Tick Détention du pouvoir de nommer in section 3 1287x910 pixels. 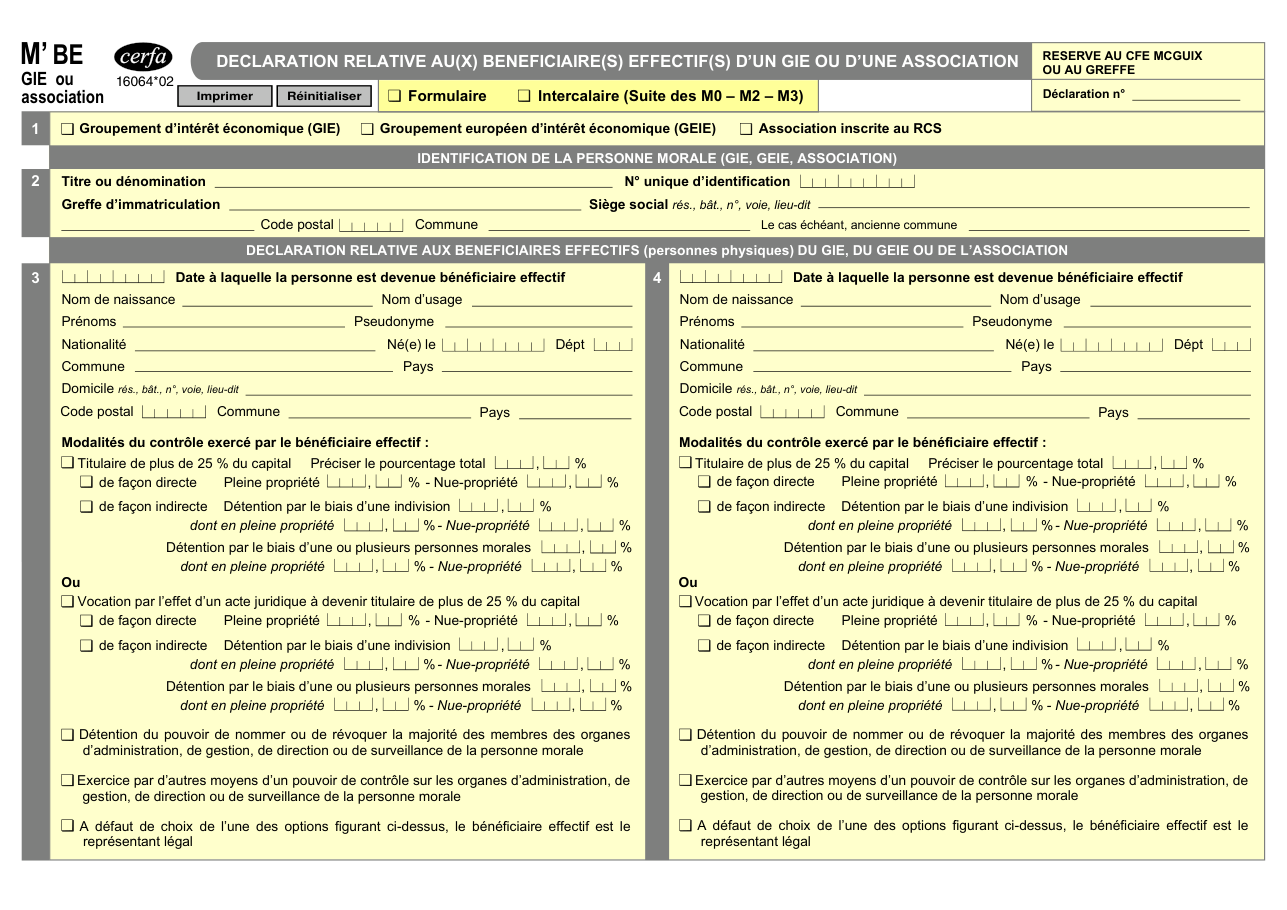(68, 734)
